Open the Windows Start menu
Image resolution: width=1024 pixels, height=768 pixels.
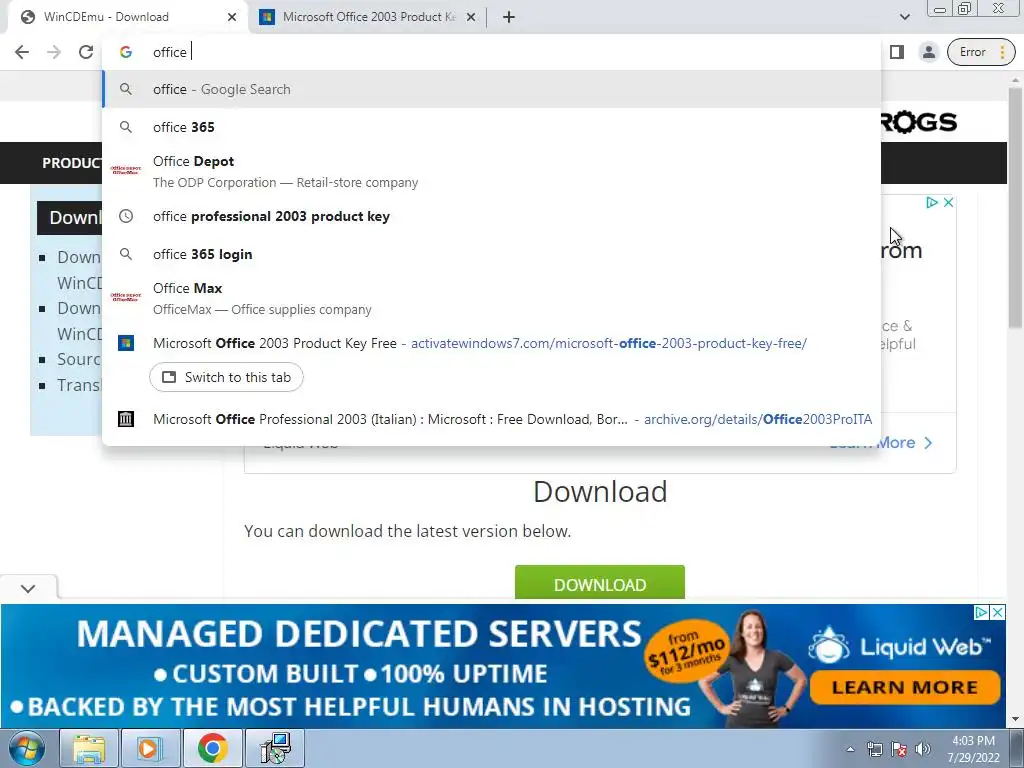click(x=27, y=748)
